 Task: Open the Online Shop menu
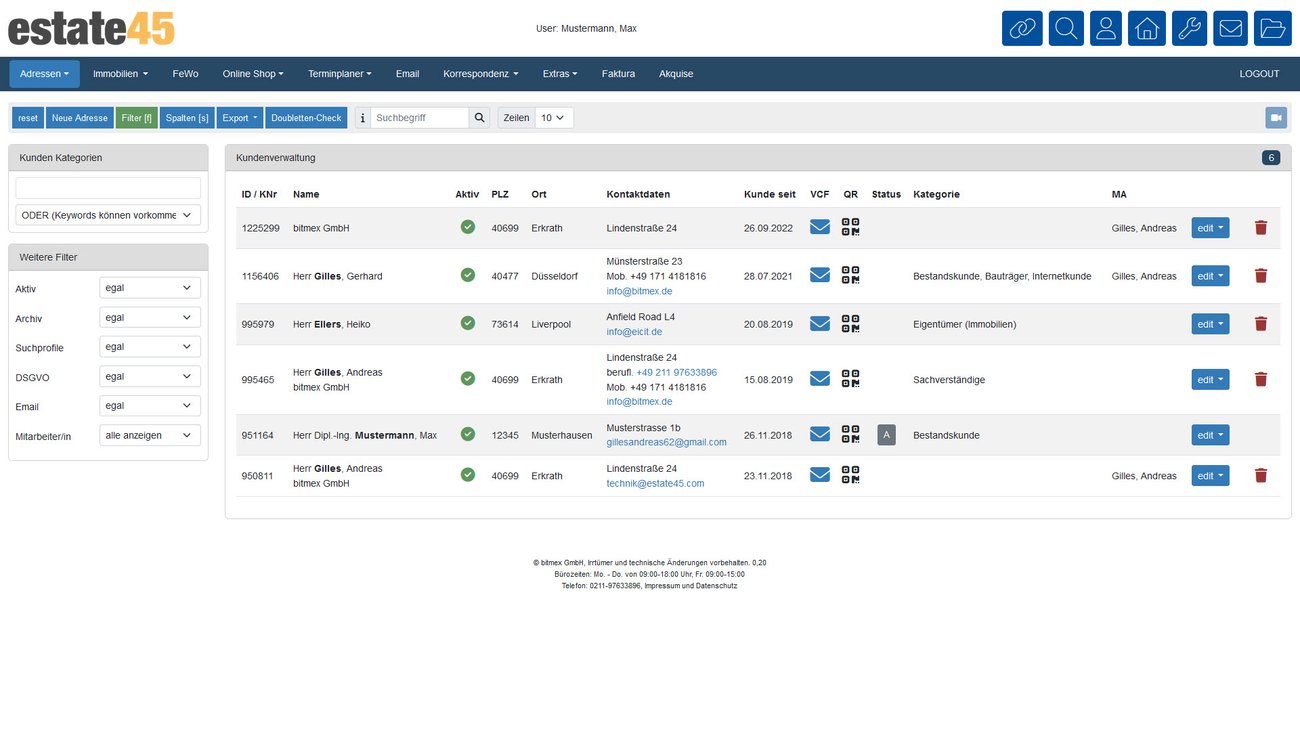[253, 74]
